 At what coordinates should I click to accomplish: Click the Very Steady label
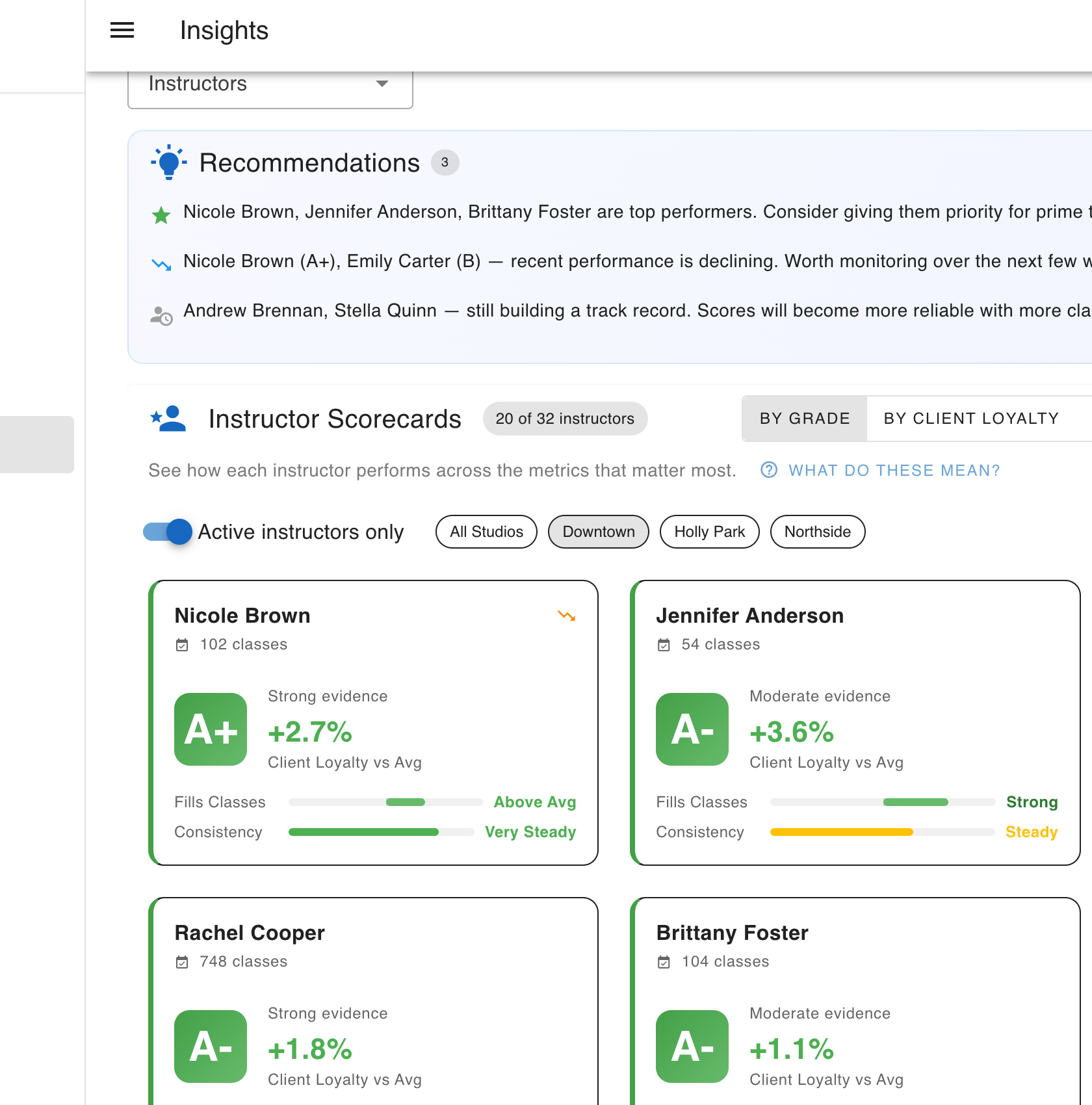530,832
